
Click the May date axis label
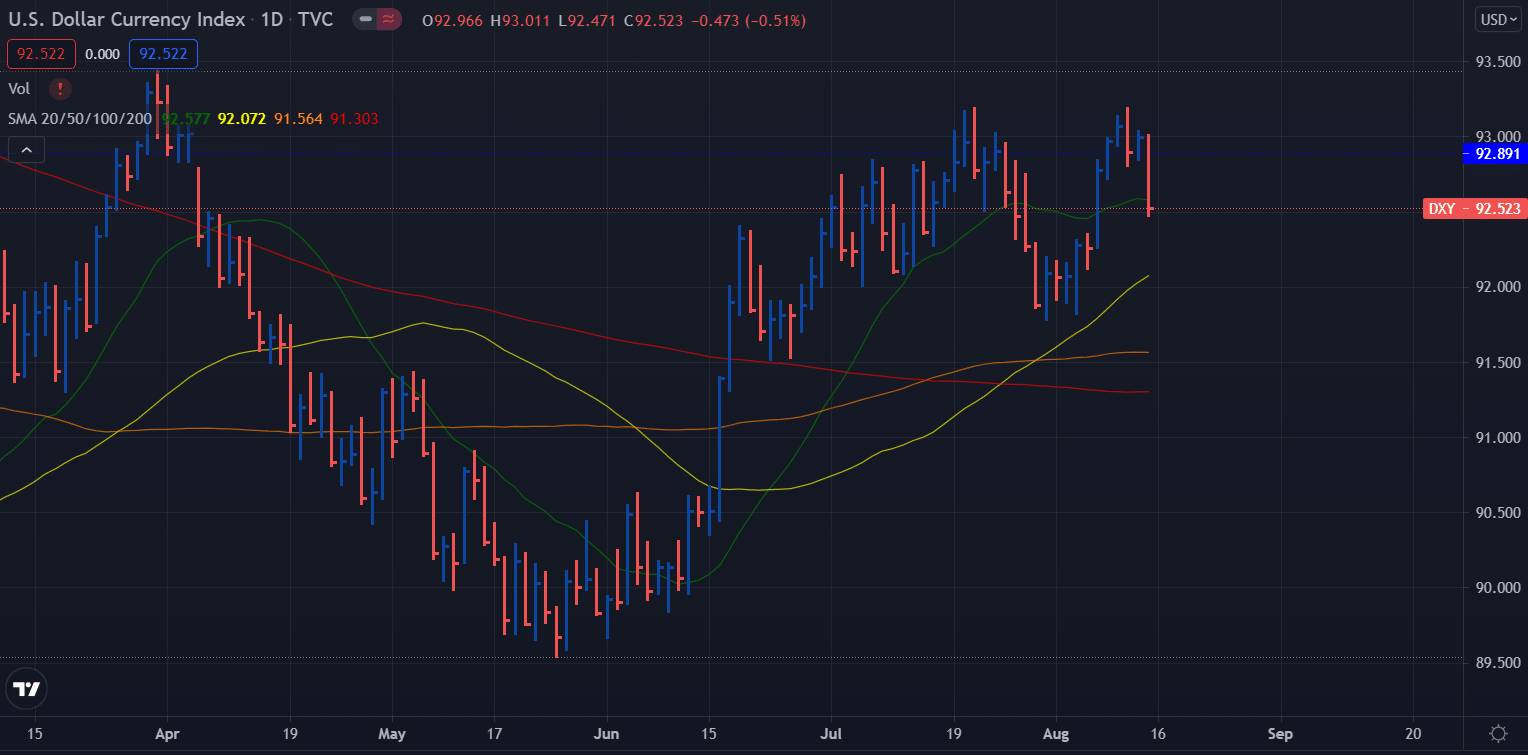tap(392, 734)
